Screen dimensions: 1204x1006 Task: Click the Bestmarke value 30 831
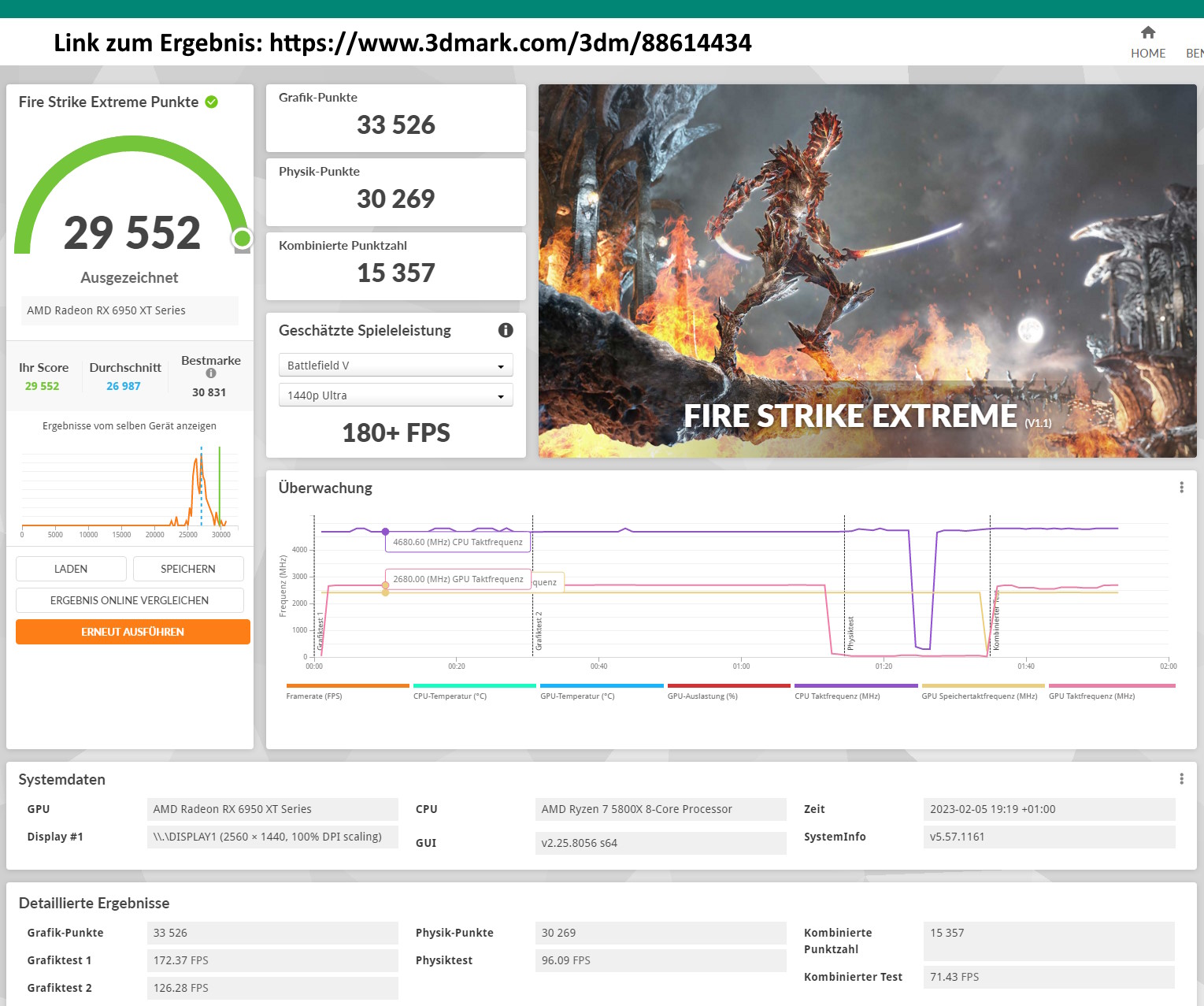click(209, 392)
